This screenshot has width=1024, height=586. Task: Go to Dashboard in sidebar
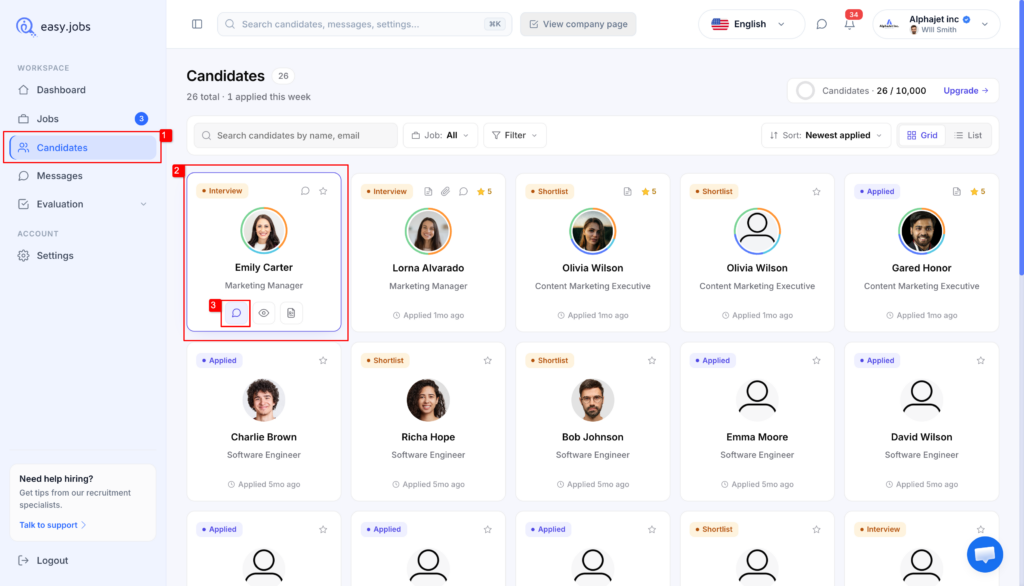coord(83,90)
